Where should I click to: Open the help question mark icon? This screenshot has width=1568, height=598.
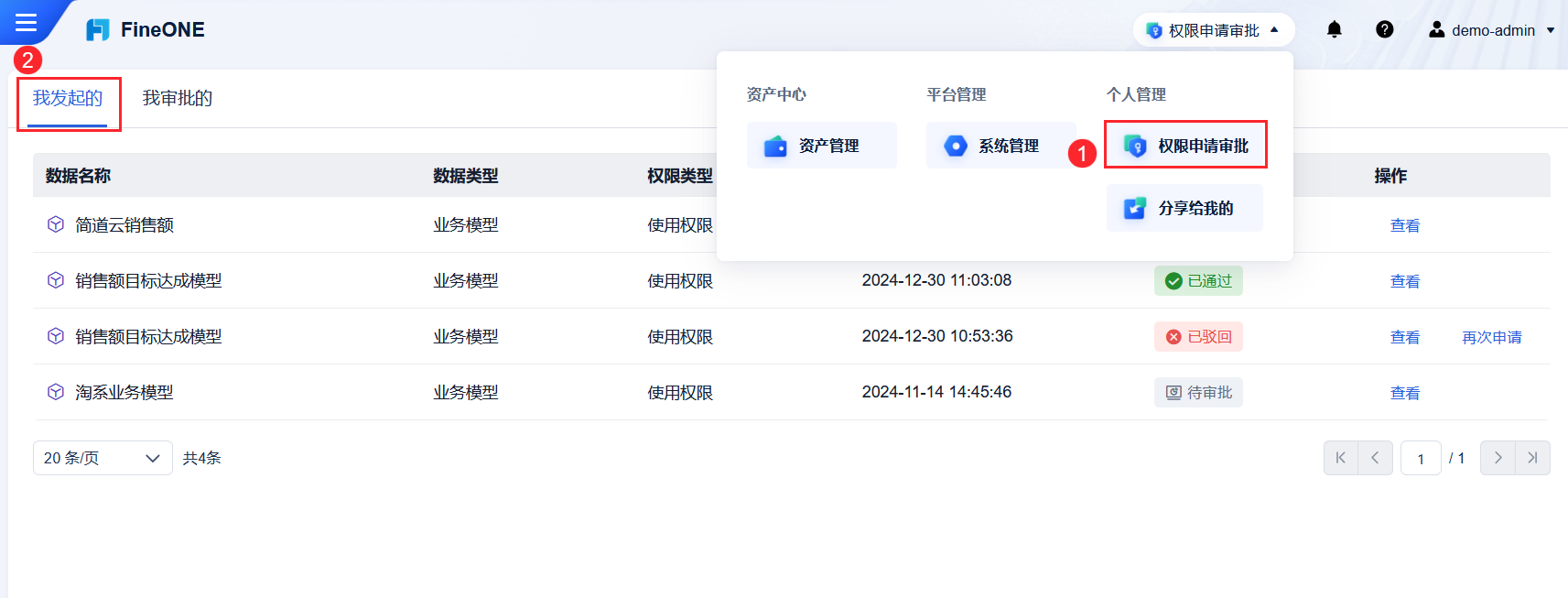[1385, 29]
